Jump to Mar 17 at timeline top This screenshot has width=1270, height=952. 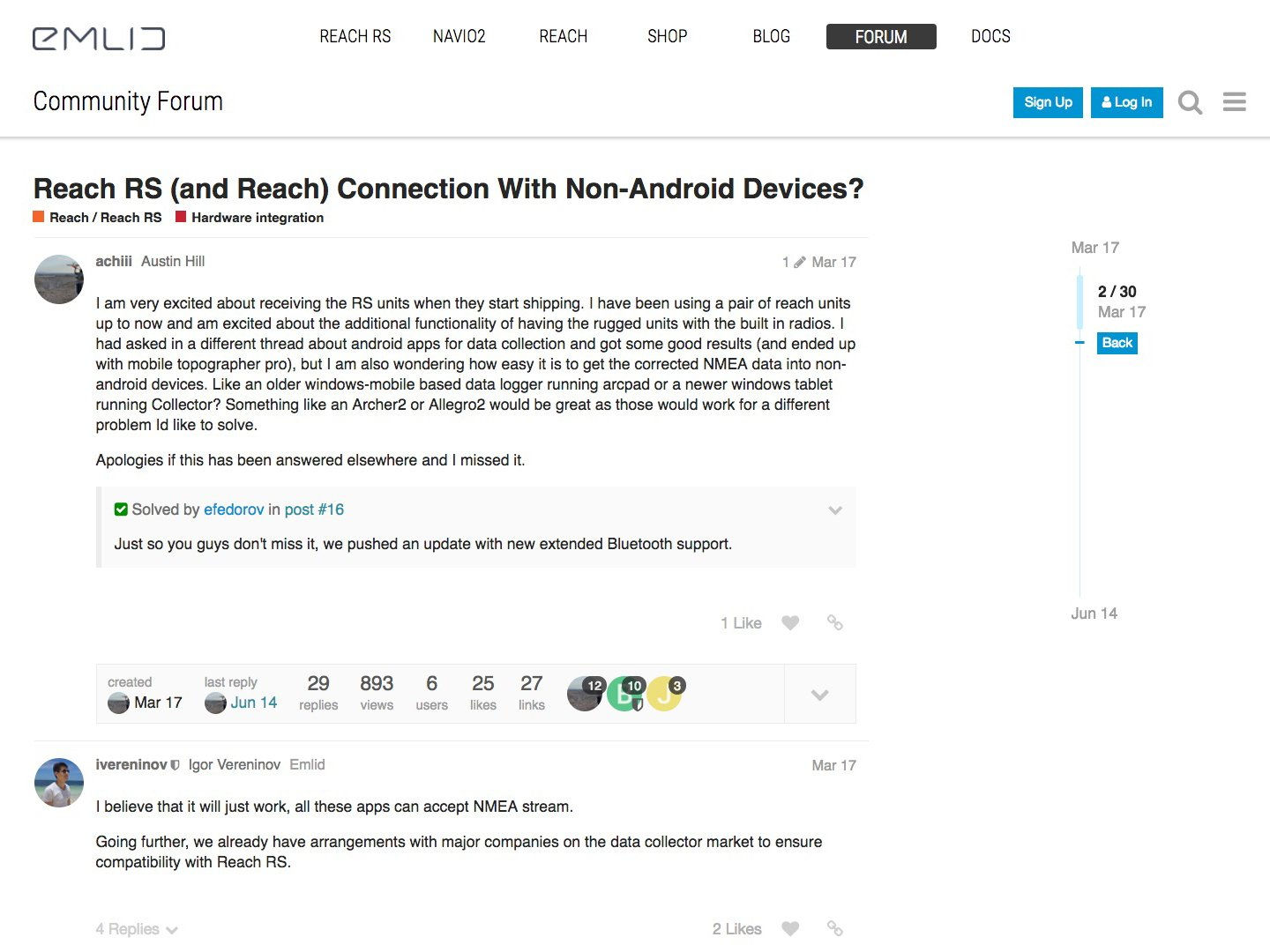coord(1094,248)
